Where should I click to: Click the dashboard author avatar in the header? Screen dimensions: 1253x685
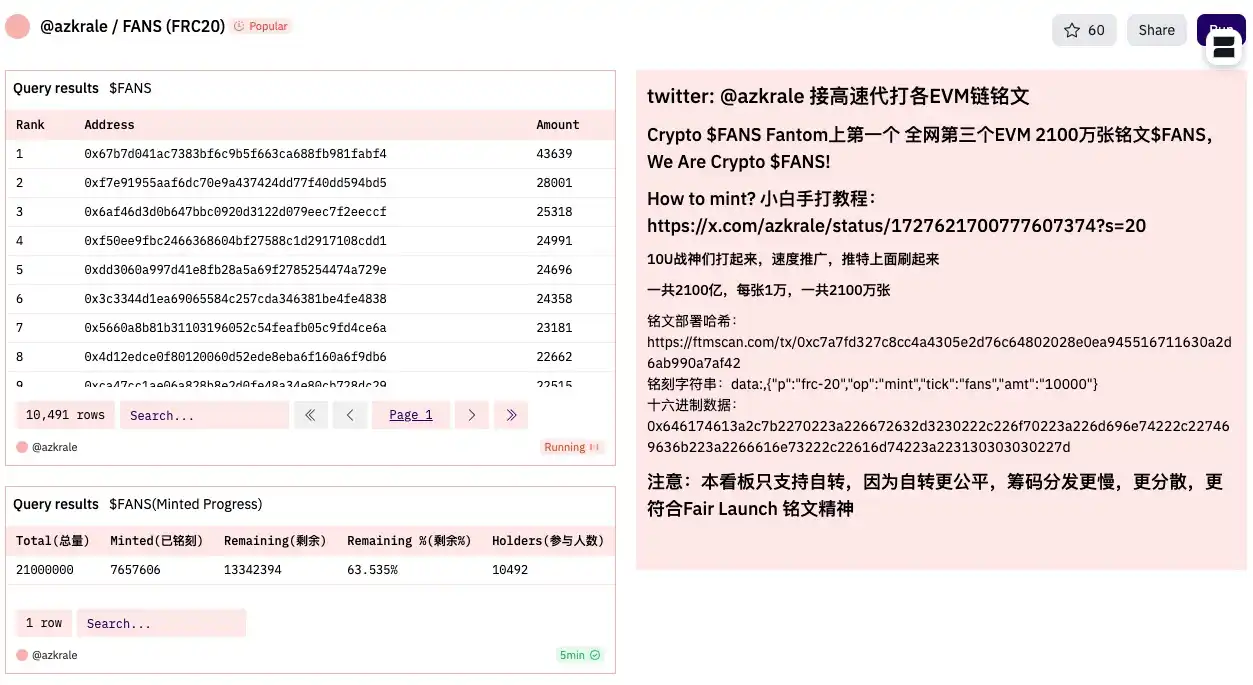(x=17, y=27)
